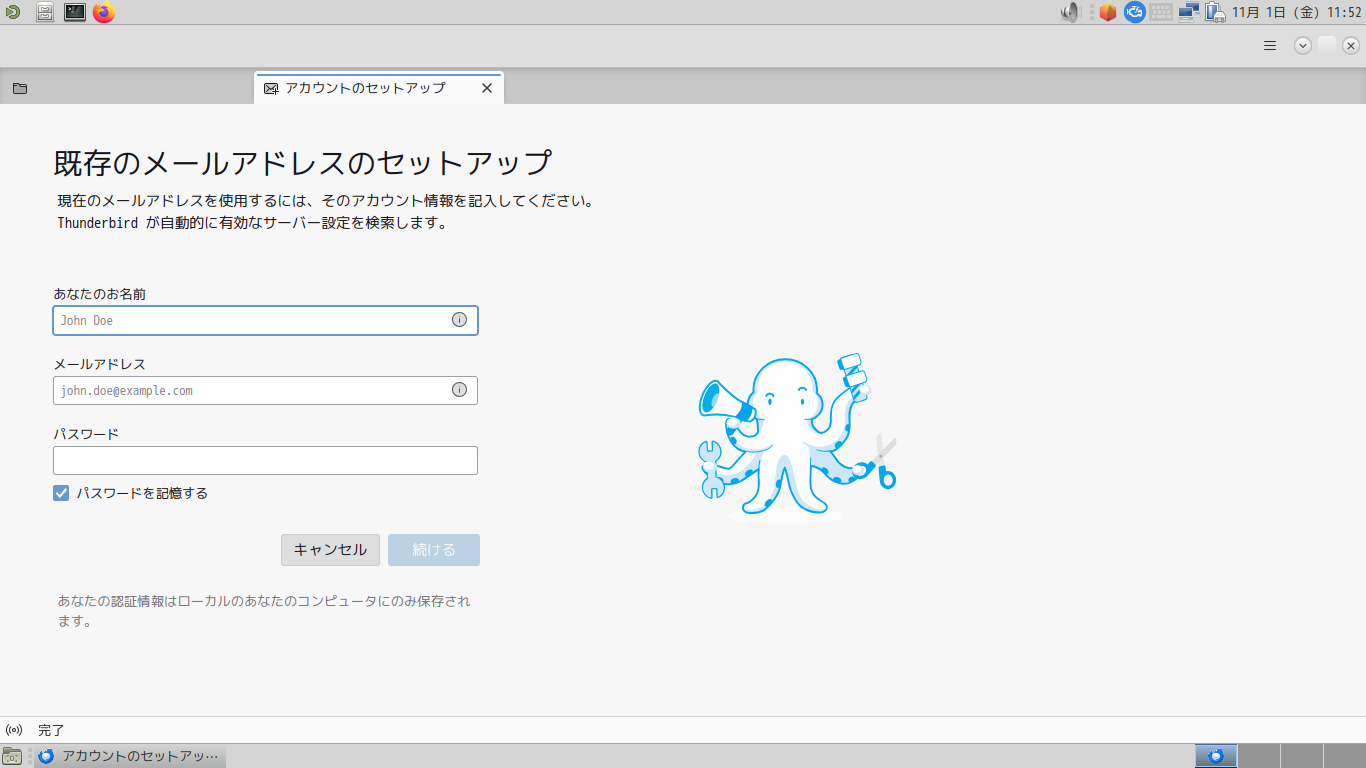Click the folder icon left of the tab bar
The image size is (1366, 768).
pos(20,88)
